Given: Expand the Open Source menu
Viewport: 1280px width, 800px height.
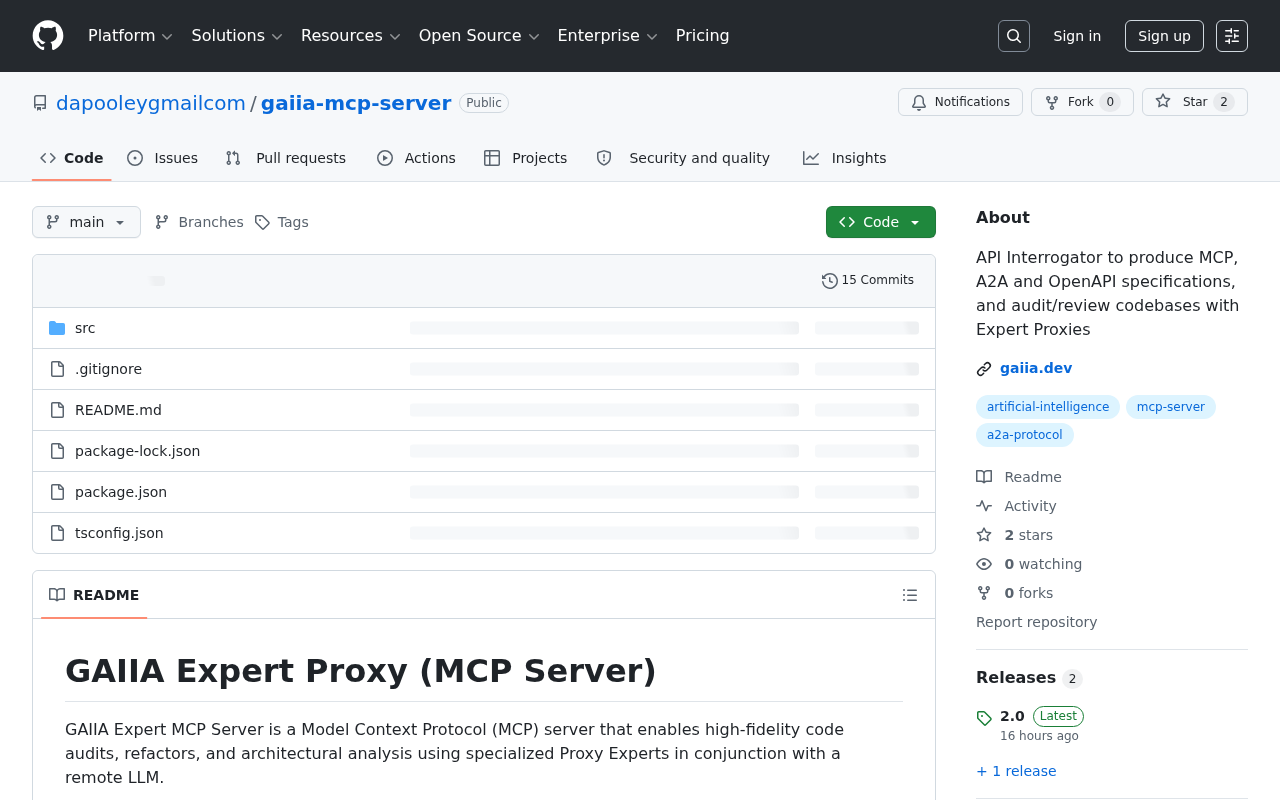Looking at the screenshot, I should (x=480, y=36).
